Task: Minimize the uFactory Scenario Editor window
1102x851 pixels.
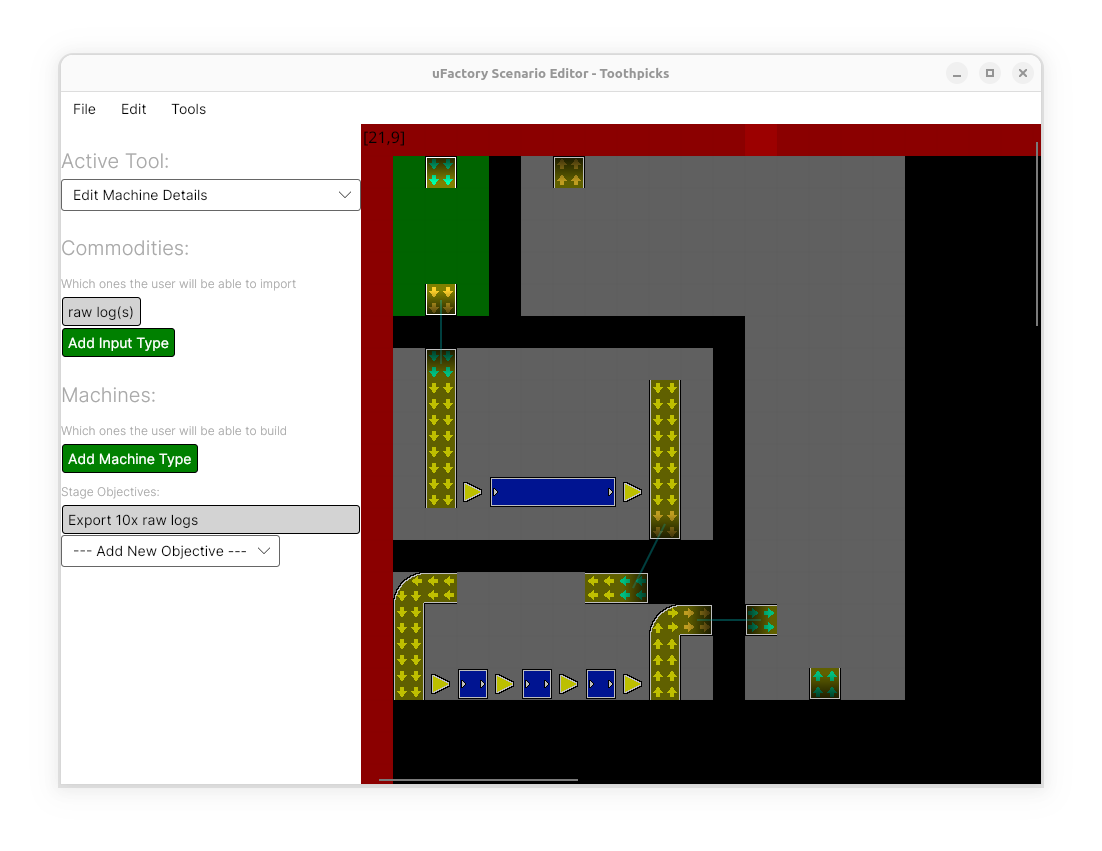Action: pos(957,73)
